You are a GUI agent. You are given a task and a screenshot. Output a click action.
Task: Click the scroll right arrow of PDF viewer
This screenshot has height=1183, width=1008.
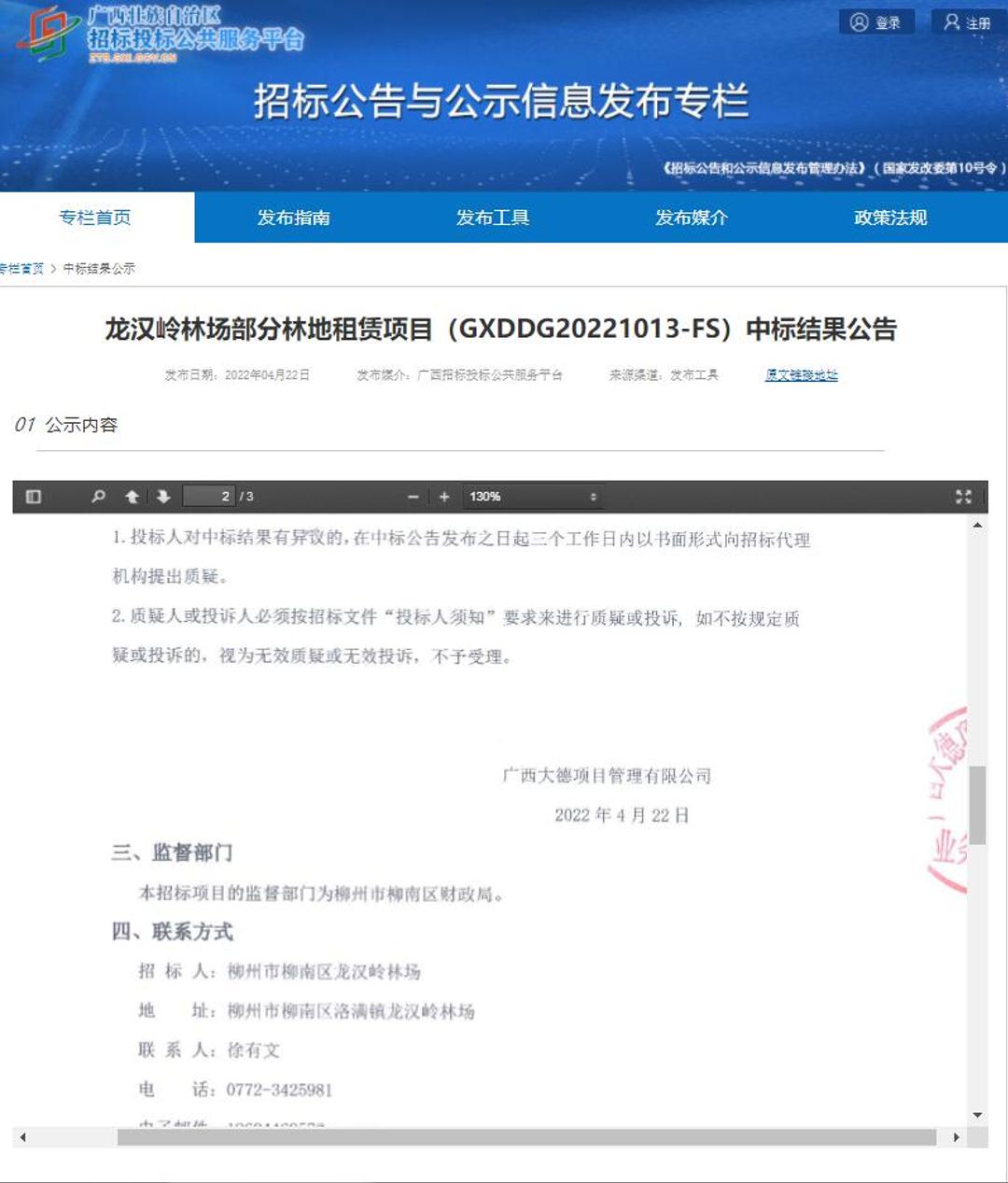click(956, 1137)
